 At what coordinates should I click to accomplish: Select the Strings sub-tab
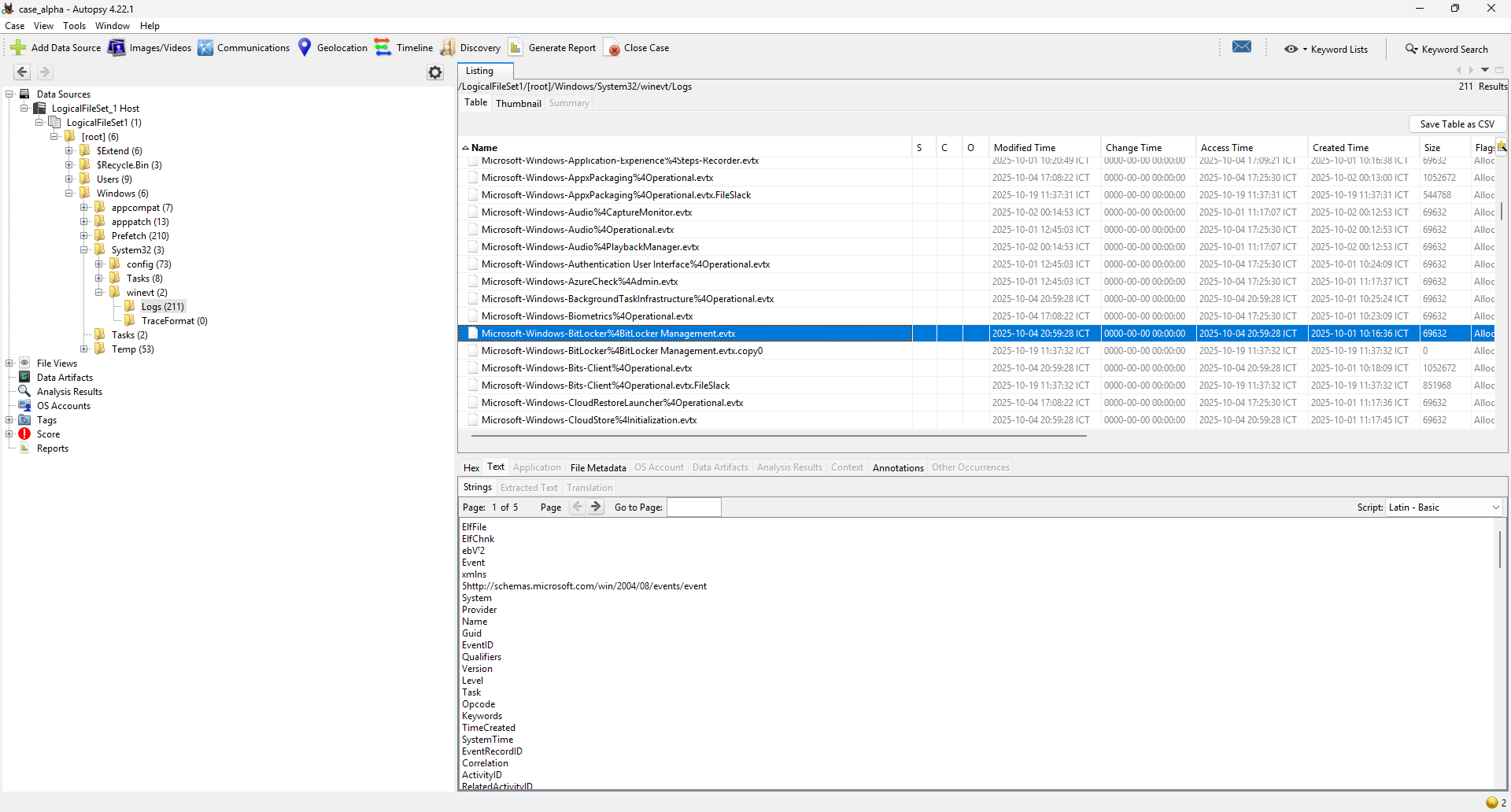click(478, 487)
